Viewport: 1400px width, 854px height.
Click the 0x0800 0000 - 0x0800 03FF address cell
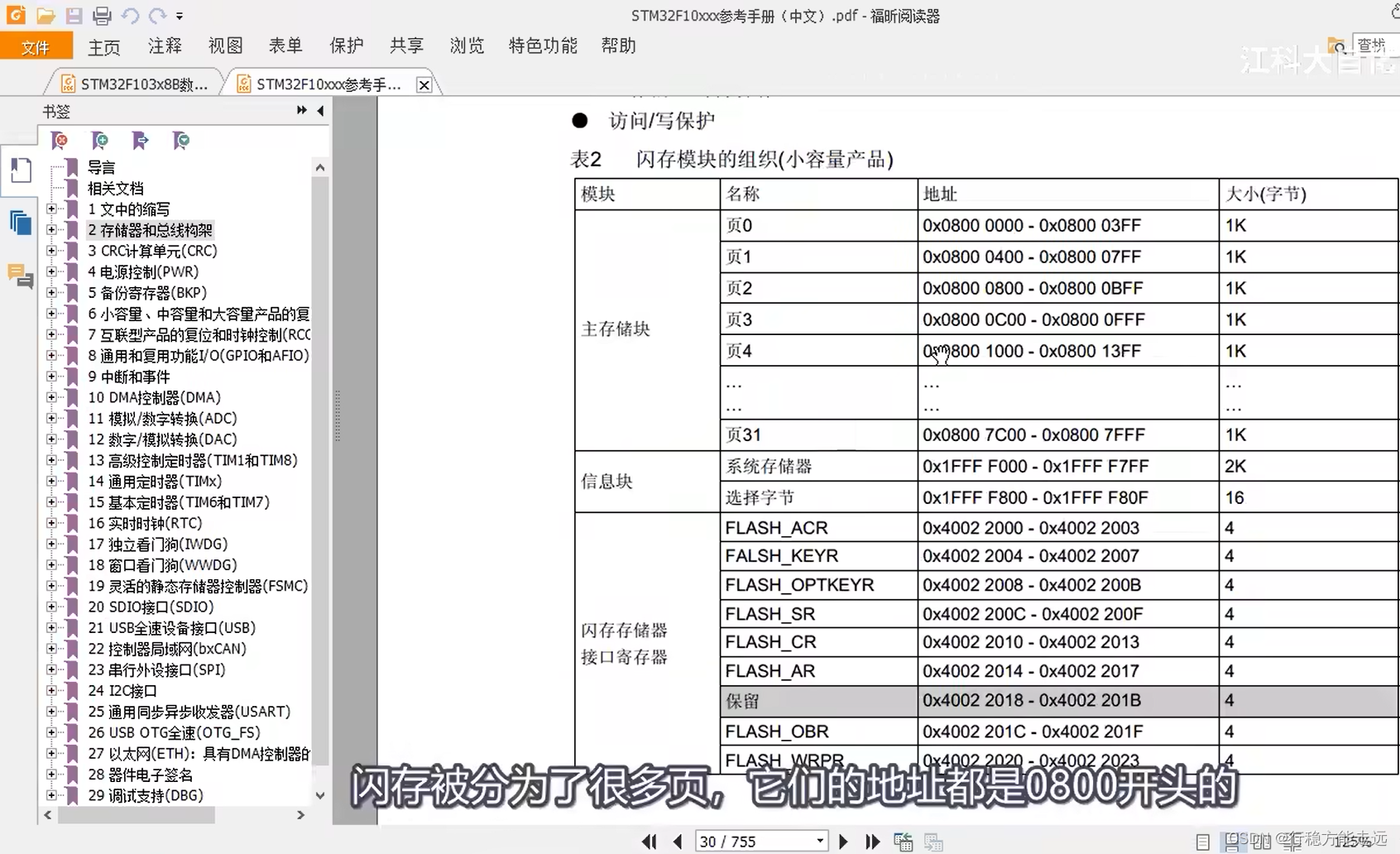(1067, 226)
